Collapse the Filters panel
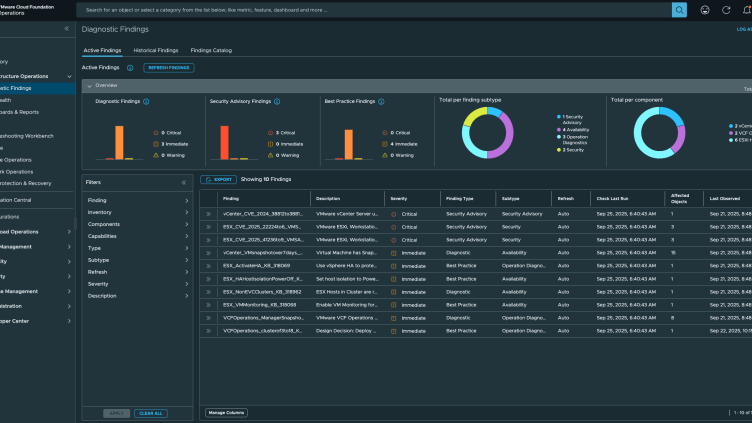This screenshot has width=752, height=423. pos(184,183)
